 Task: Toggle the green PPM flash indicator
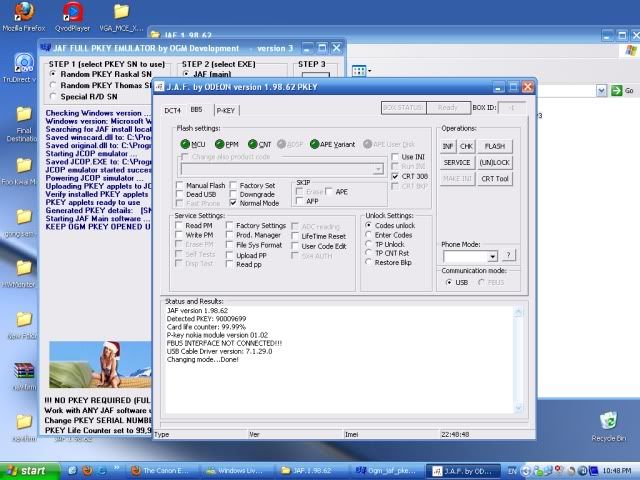coord(220,144)
